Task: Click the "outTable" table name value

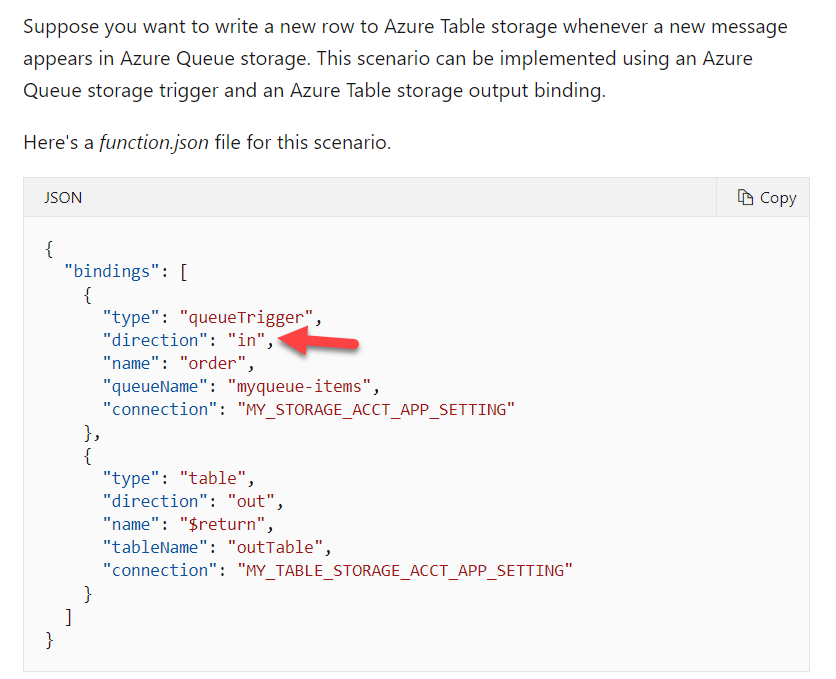Action: pos(275,547)
